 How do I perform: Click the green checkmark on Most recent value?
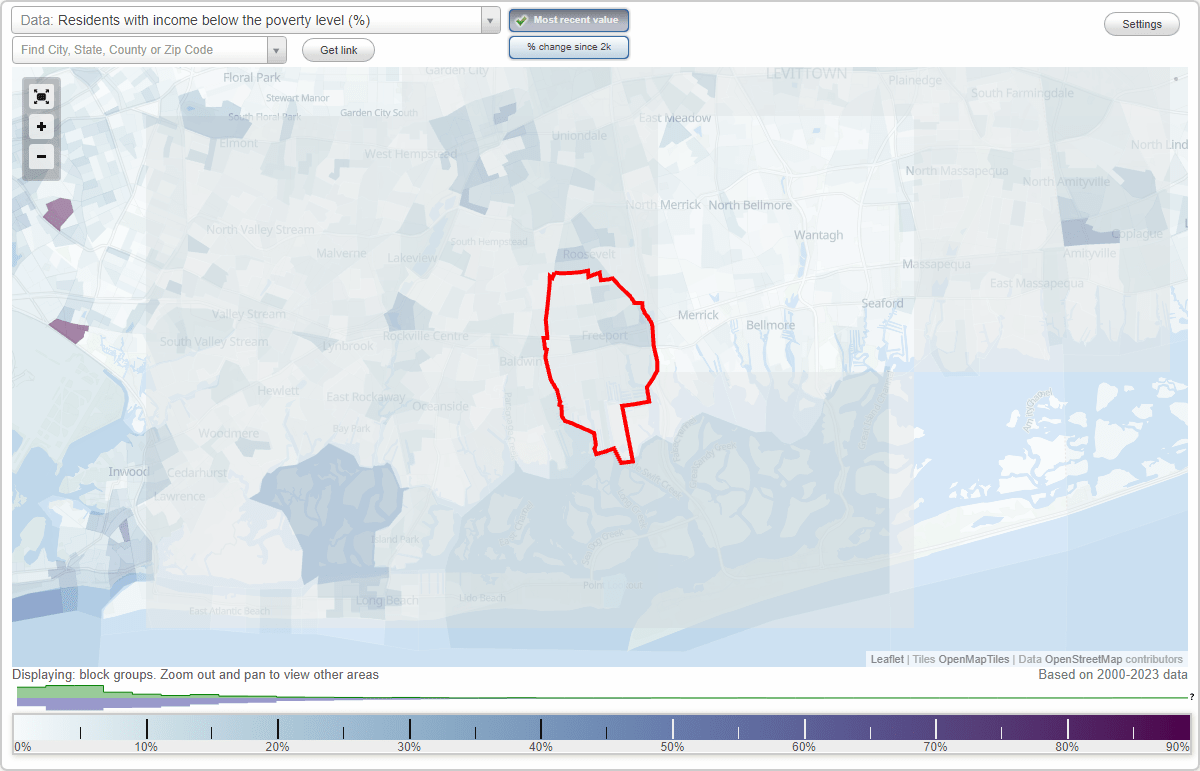click(x=523, y=19)
